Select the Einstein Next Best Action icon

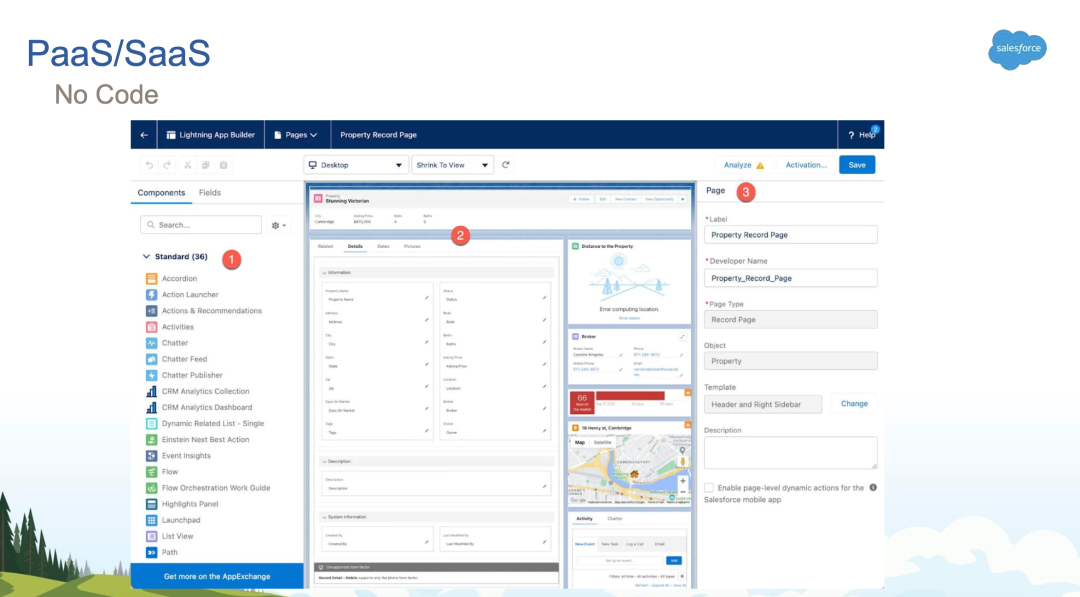click(152, 439)
